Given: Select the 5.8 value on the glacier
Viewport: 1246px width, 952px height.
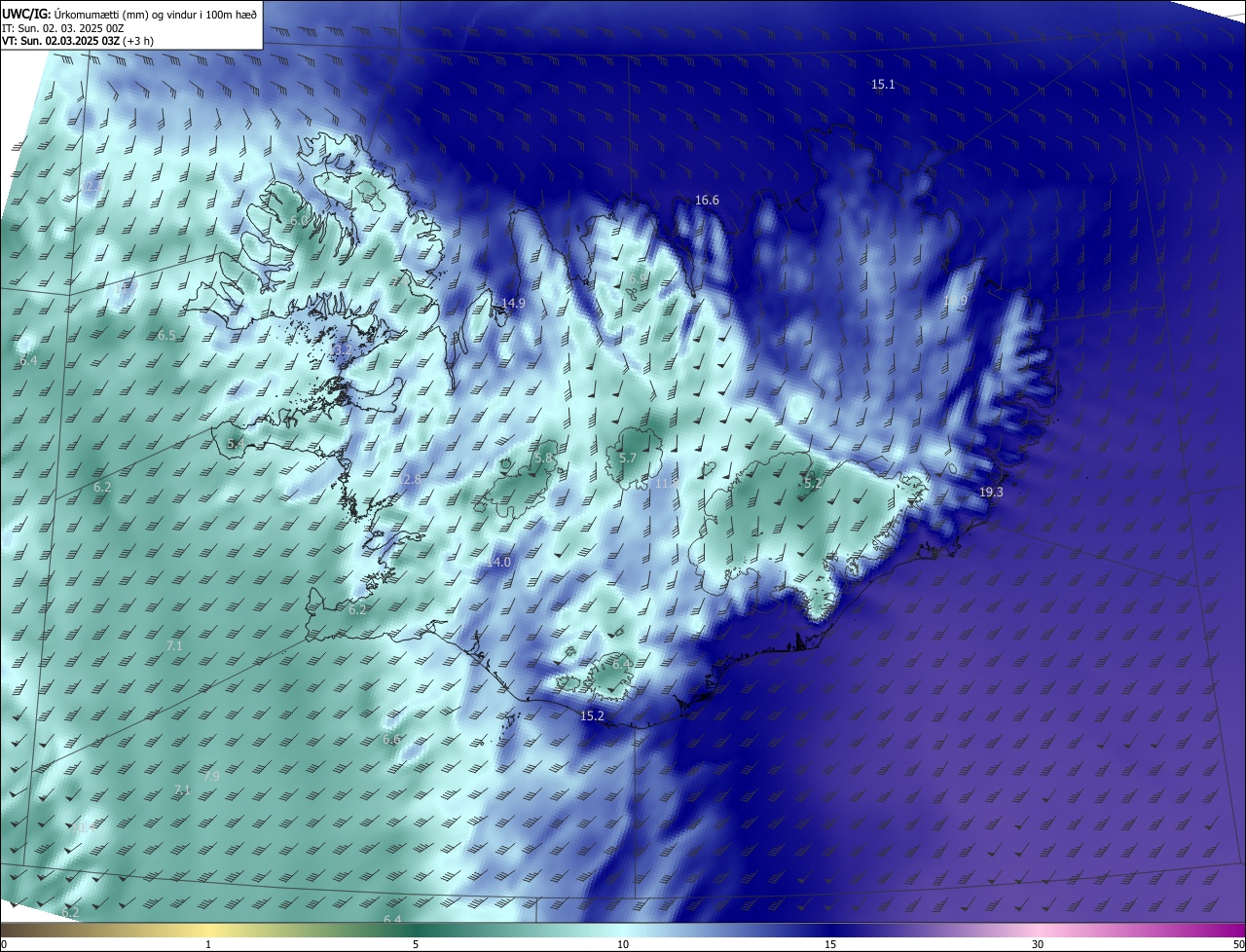Looking at the screenshot, I should (x=543, y=458).
